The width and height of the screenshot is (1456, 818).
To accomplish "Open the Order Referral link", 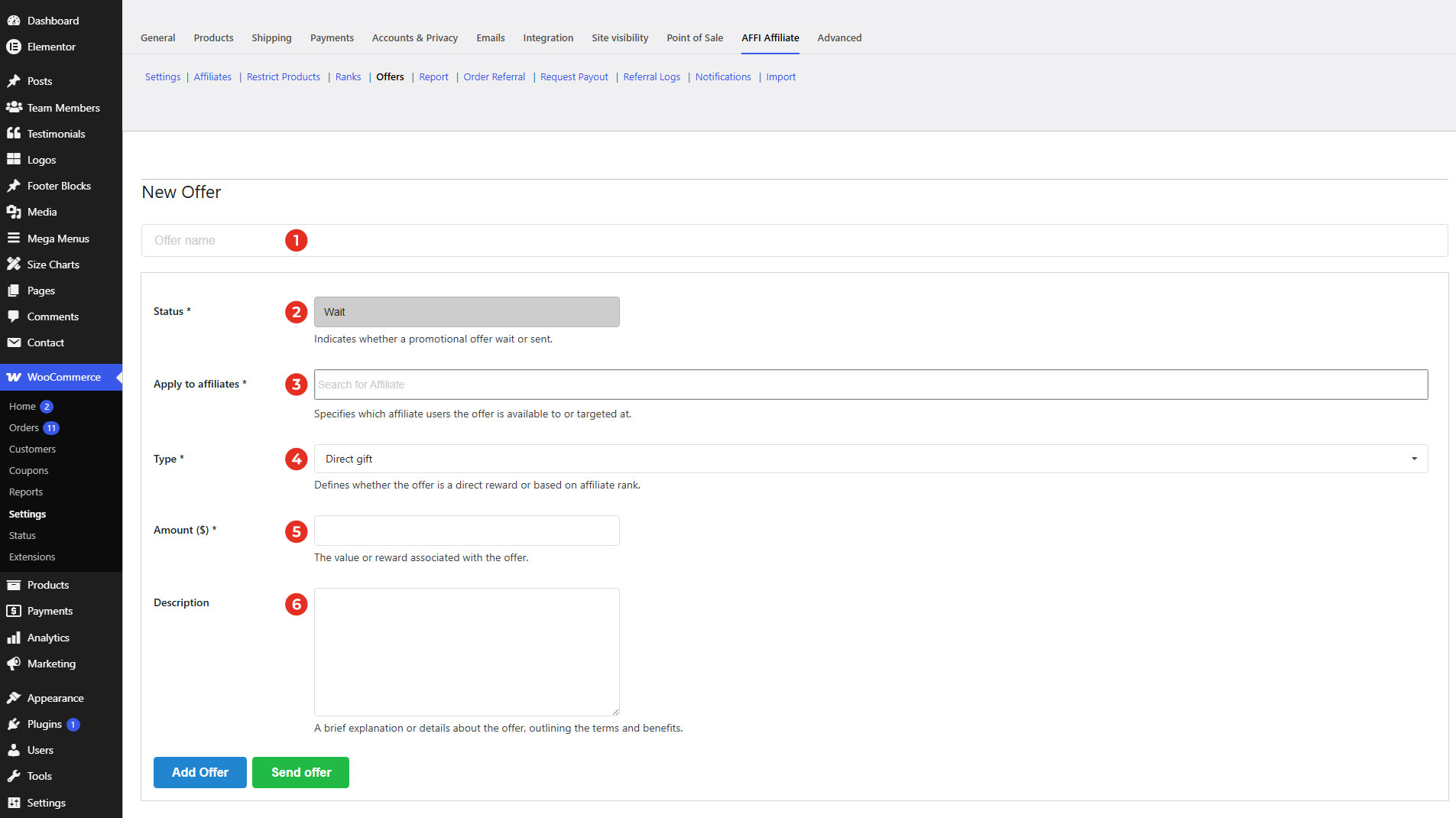I will click(495, 76).
